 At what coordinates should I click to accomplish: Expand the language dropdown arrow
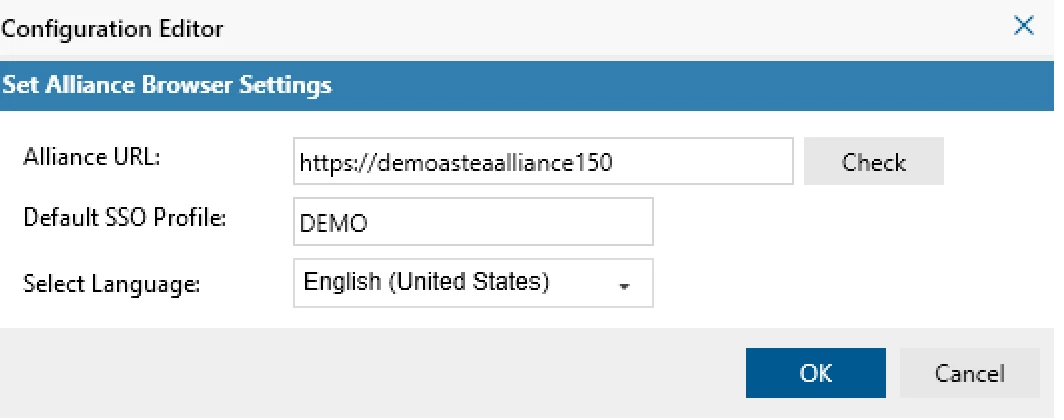tap(625, 285)
